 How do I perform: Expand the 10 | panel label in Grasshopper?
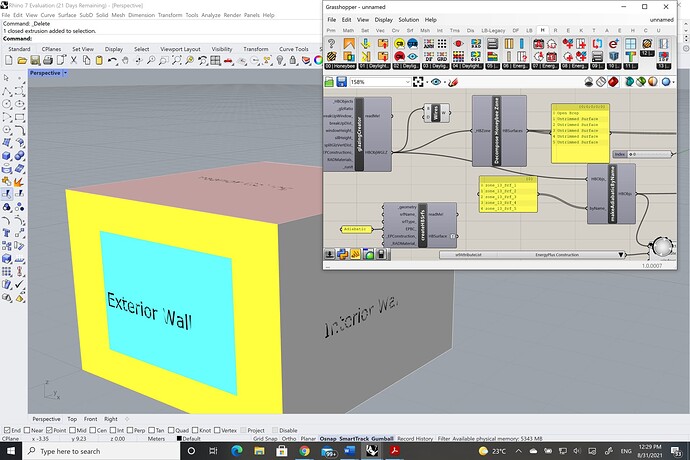coord(614,66)
